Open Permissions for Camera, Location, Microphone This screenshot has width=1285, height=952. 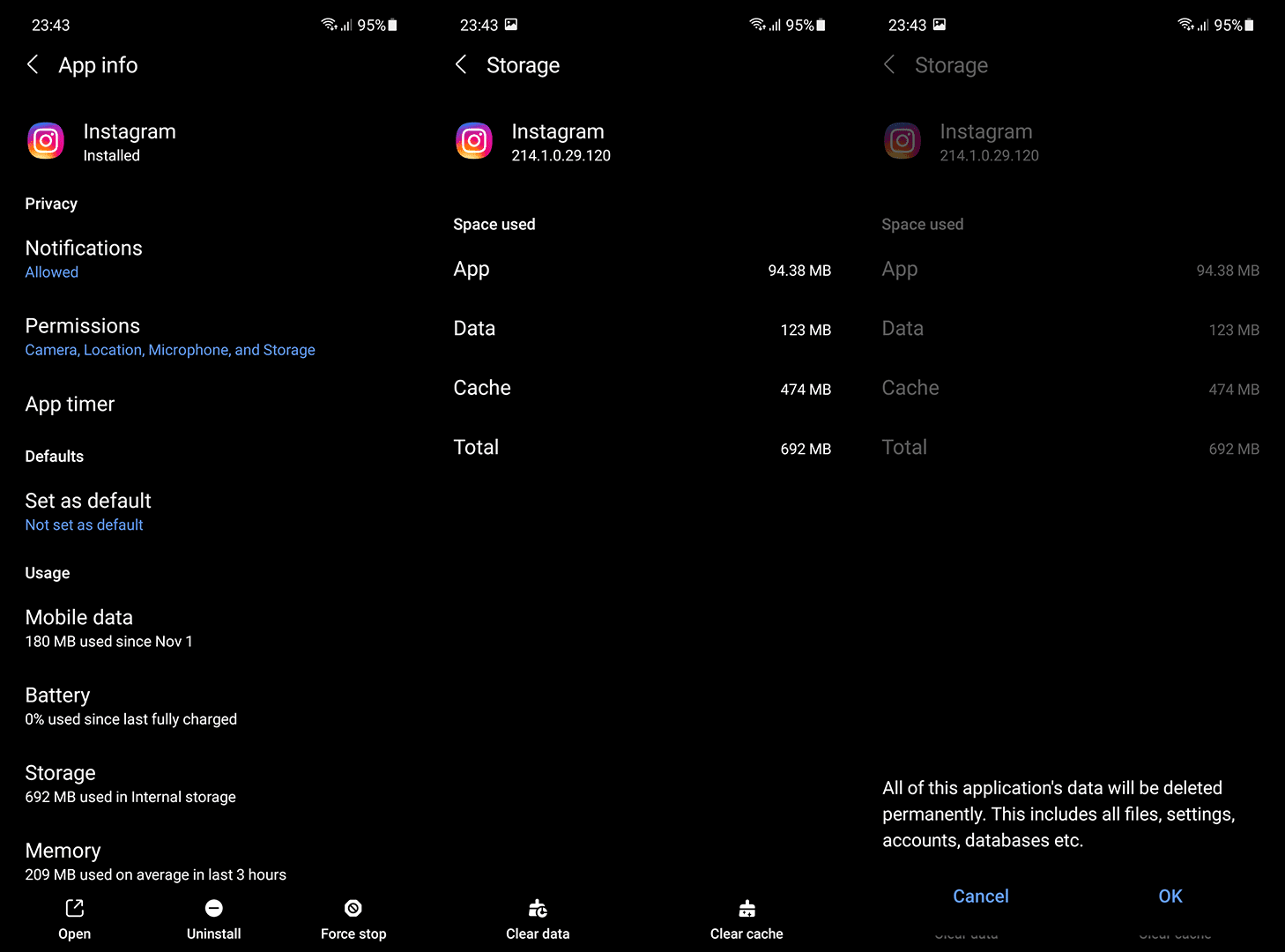click(x=214, y=337)
